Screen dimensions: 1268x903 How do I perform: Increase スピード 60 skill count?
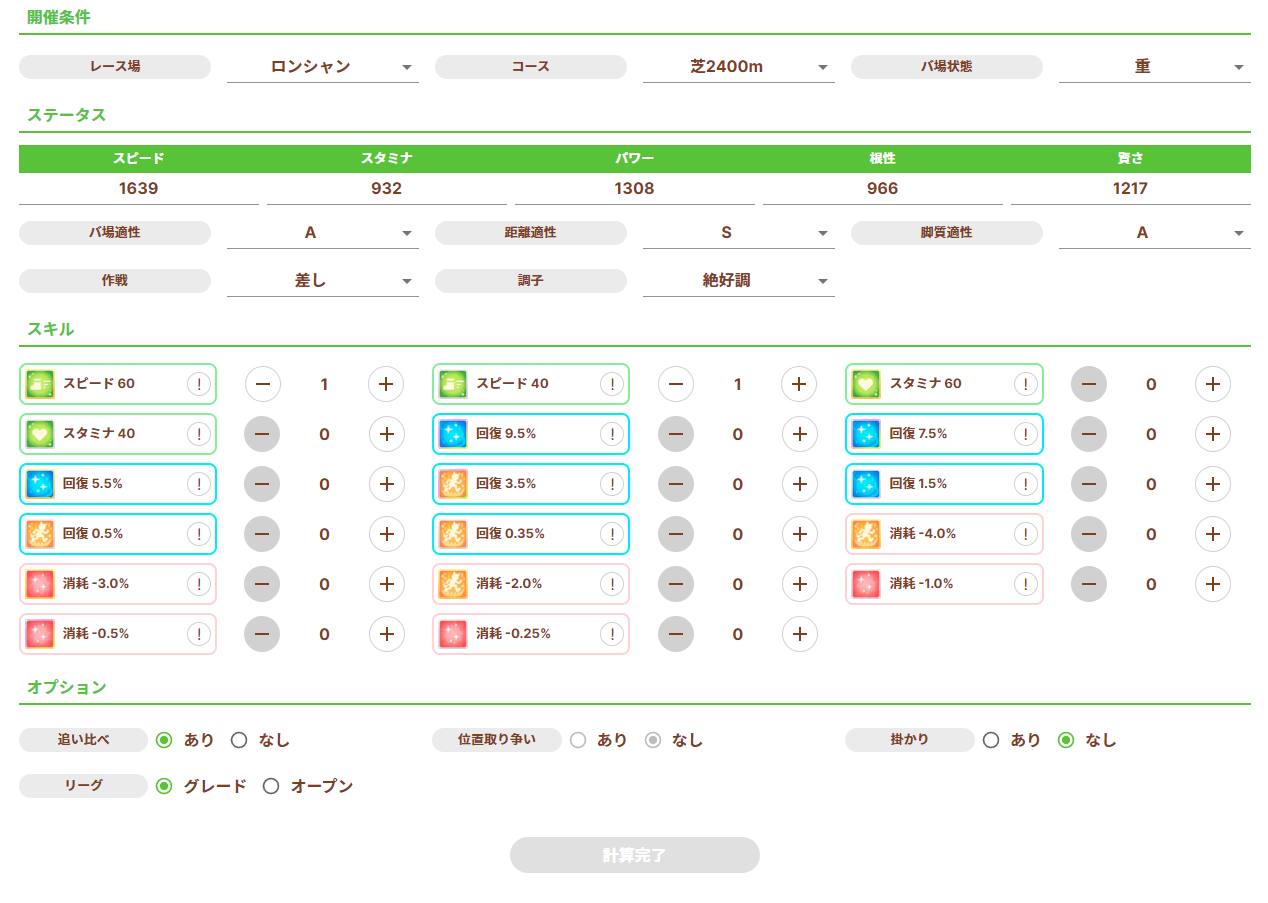coord(386,384)
